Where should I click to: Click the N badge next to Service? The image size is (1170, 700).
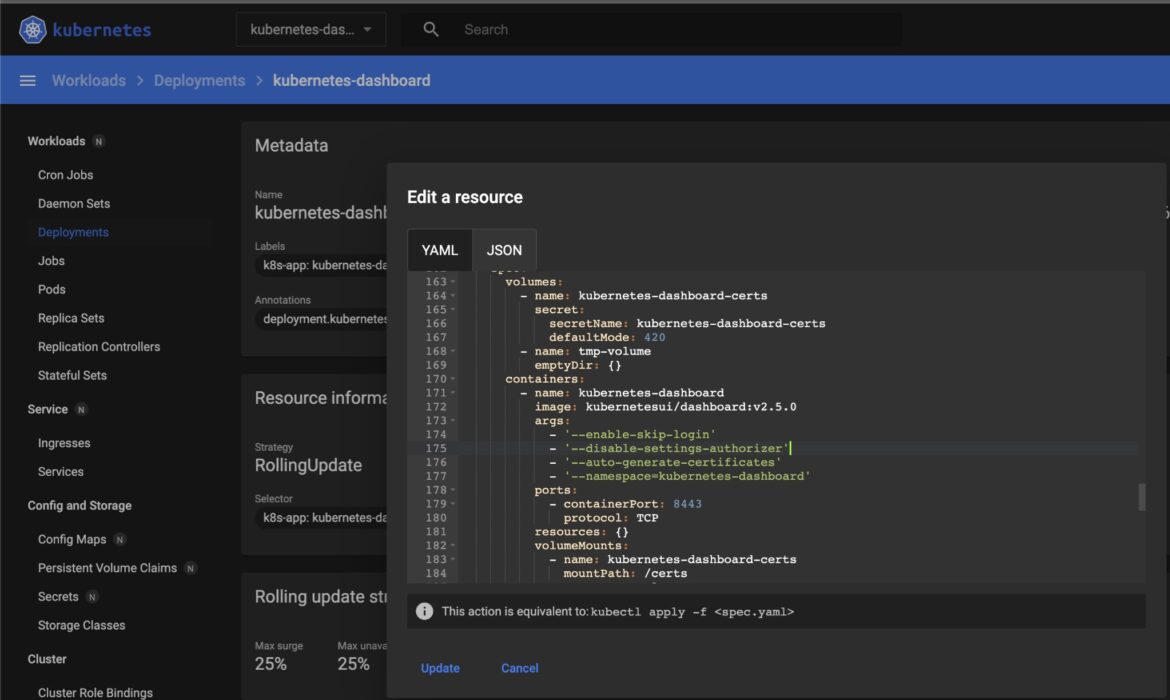[81, 410]
